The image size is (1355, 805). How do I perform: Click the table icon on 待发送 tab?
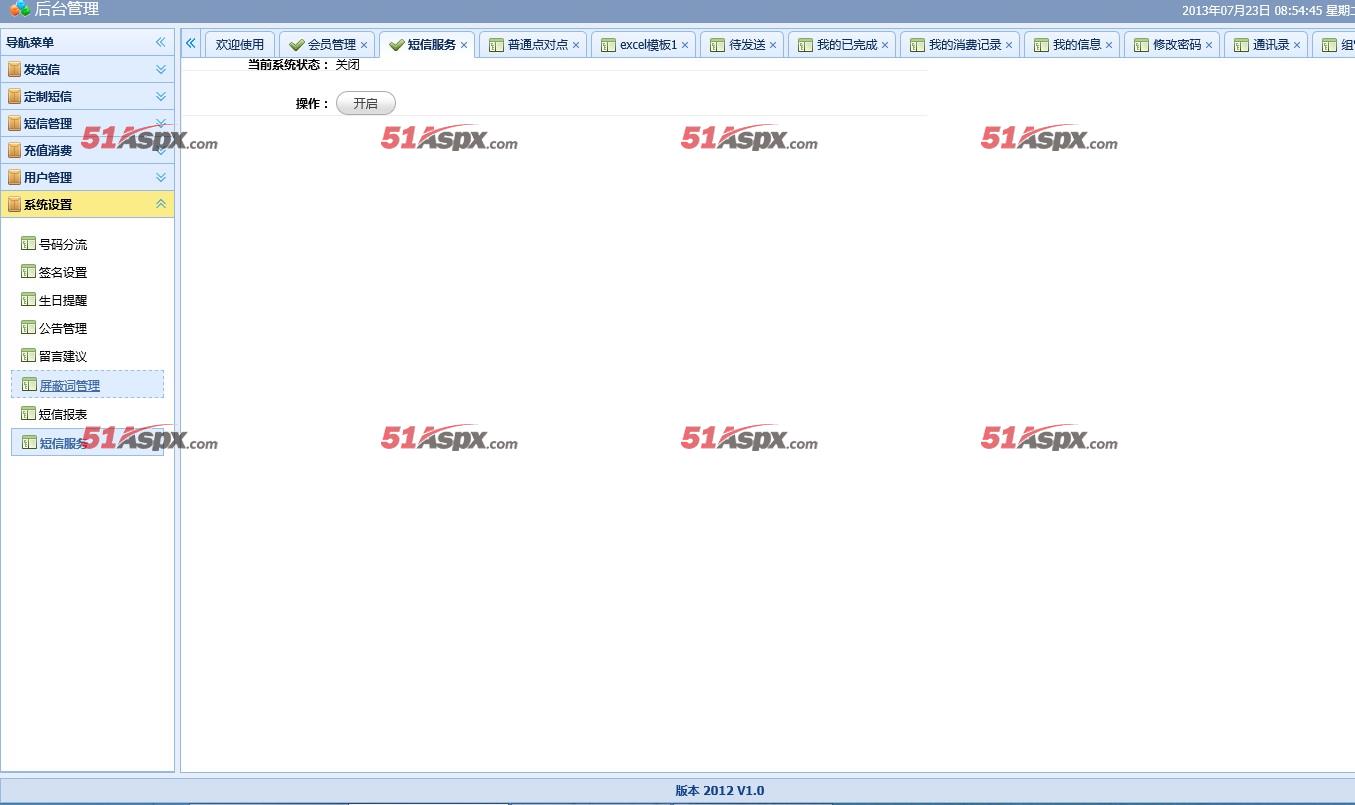[x=717, y=45]
